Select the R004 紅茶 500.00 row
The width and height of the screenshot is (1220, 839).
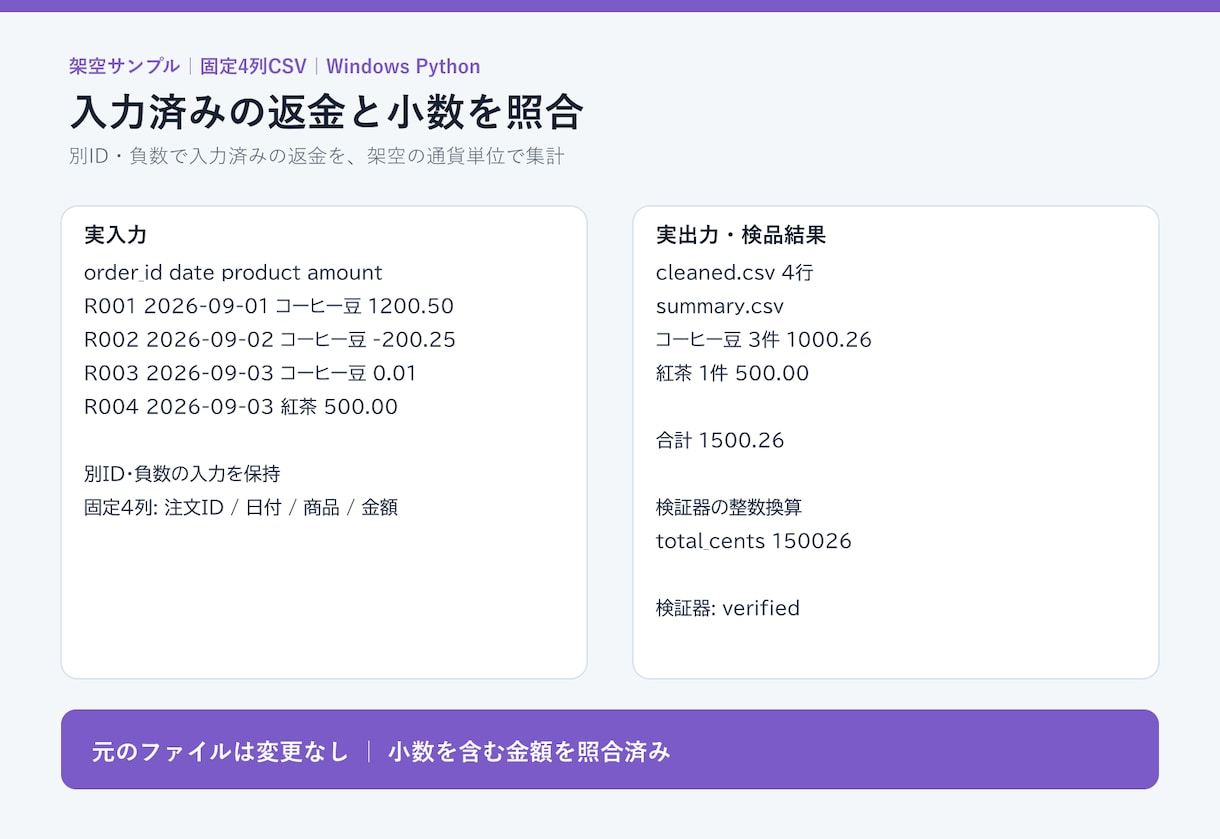point(241,406)
